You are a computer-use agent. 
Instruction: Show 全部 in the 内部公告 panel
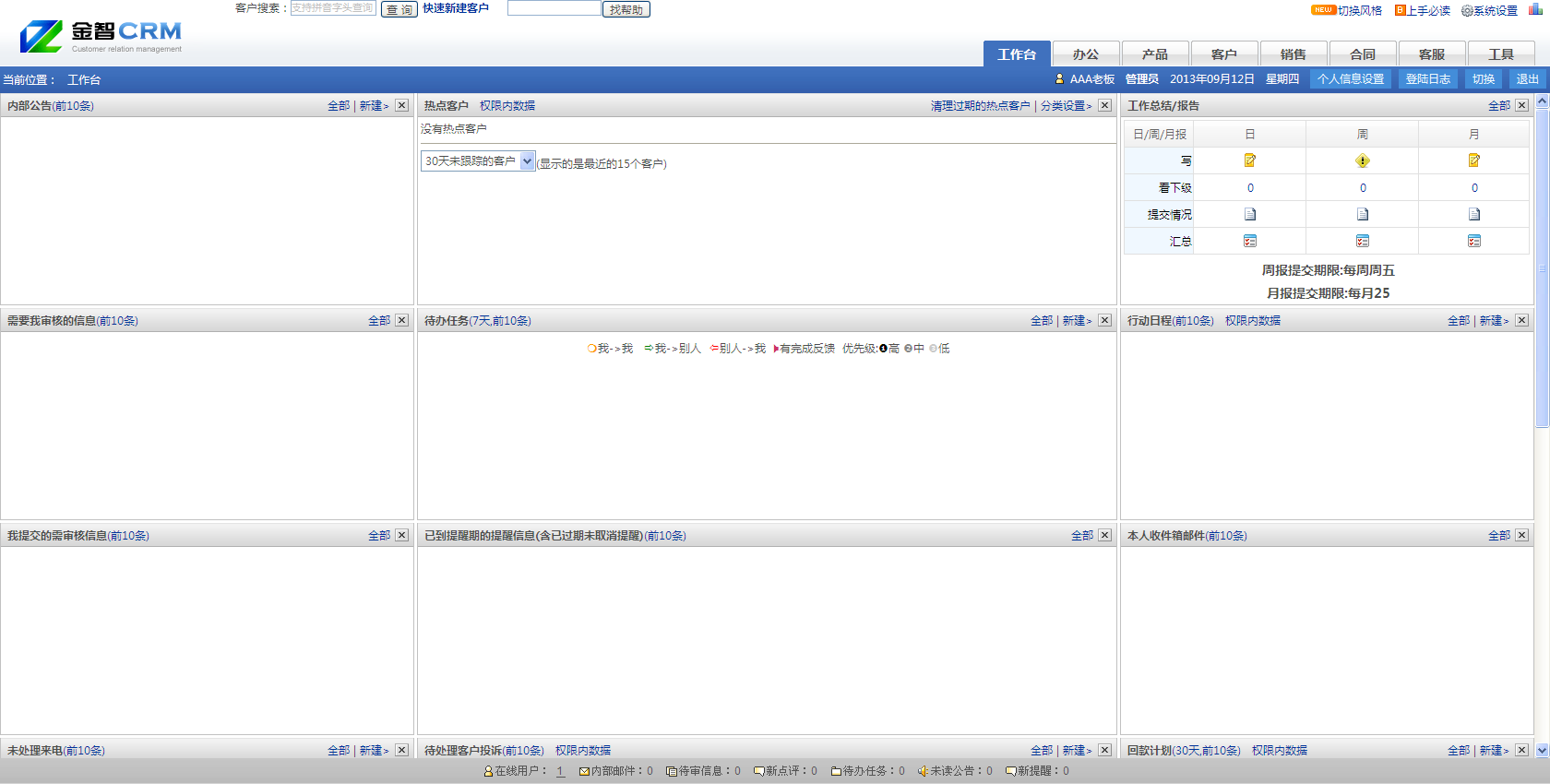[339, 106]
